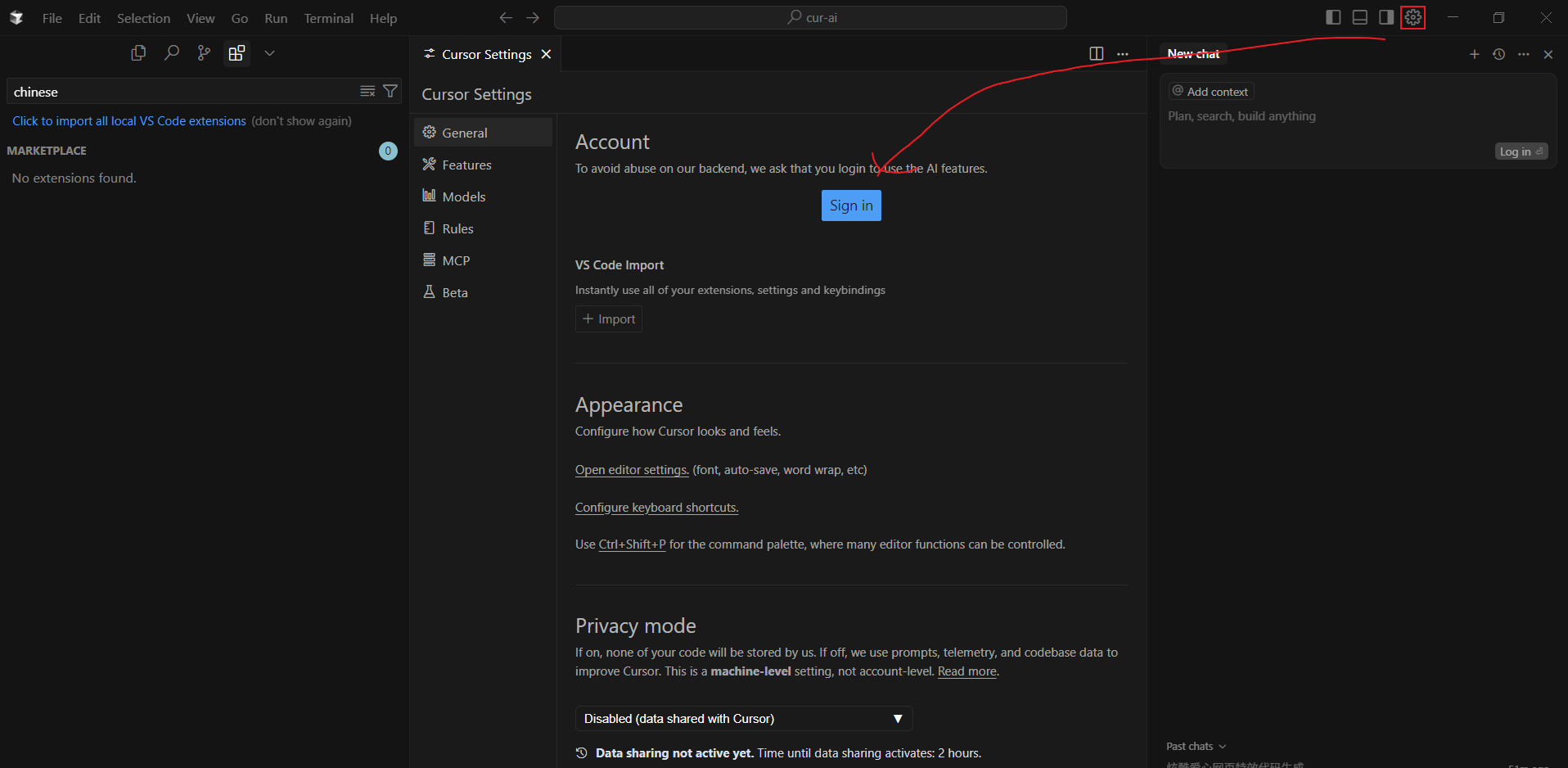Open Configure keyboard shortcuts link
Screen dimensions: 1568x768
pos(656,508)
